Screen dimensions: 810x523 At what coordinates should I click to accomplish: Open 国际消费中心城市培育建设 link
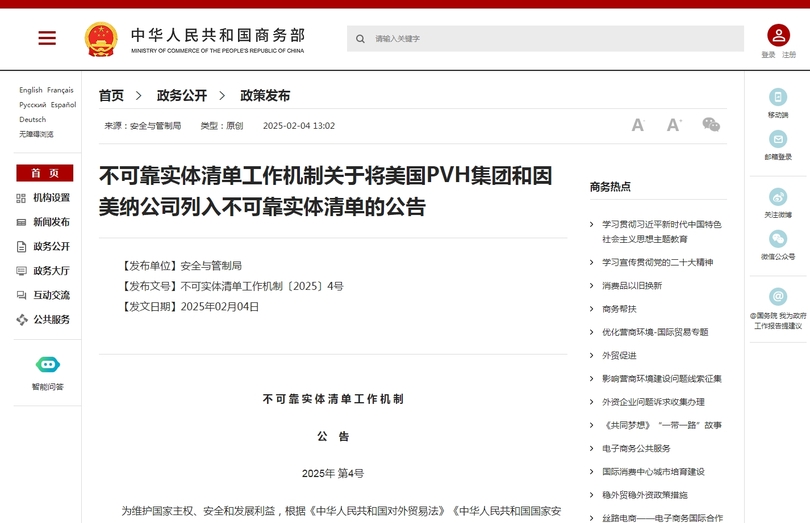pos(653,472)
